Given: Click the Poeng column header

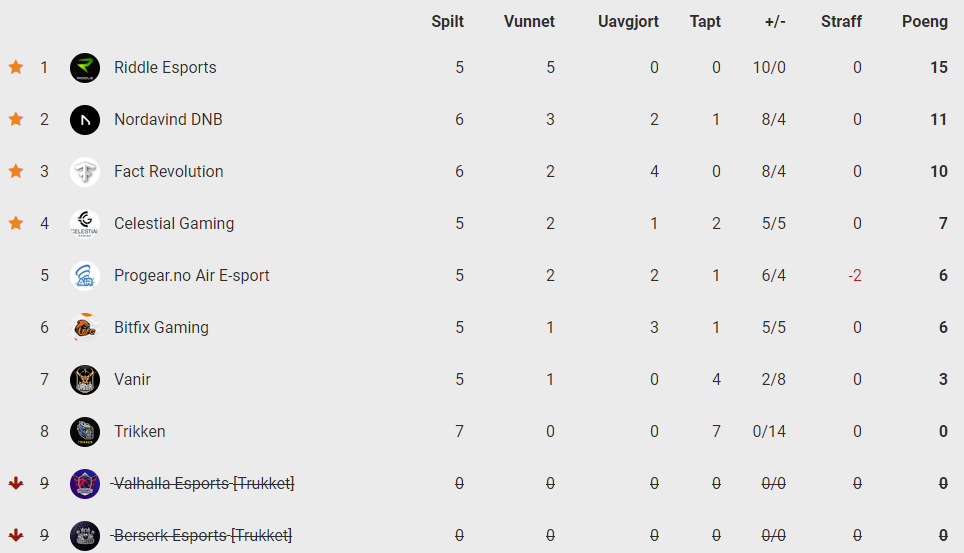Looking at the screenshot, I should point(925,22).
